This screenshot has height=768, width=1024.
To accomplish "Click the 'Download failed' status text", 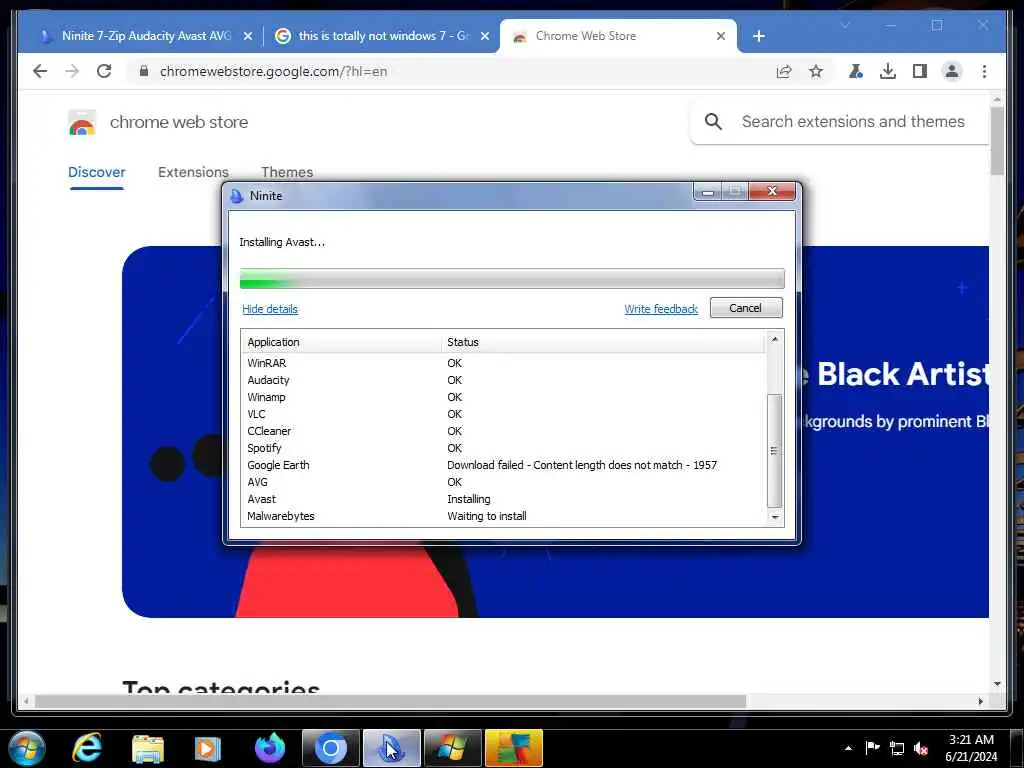I will point(582,465).
